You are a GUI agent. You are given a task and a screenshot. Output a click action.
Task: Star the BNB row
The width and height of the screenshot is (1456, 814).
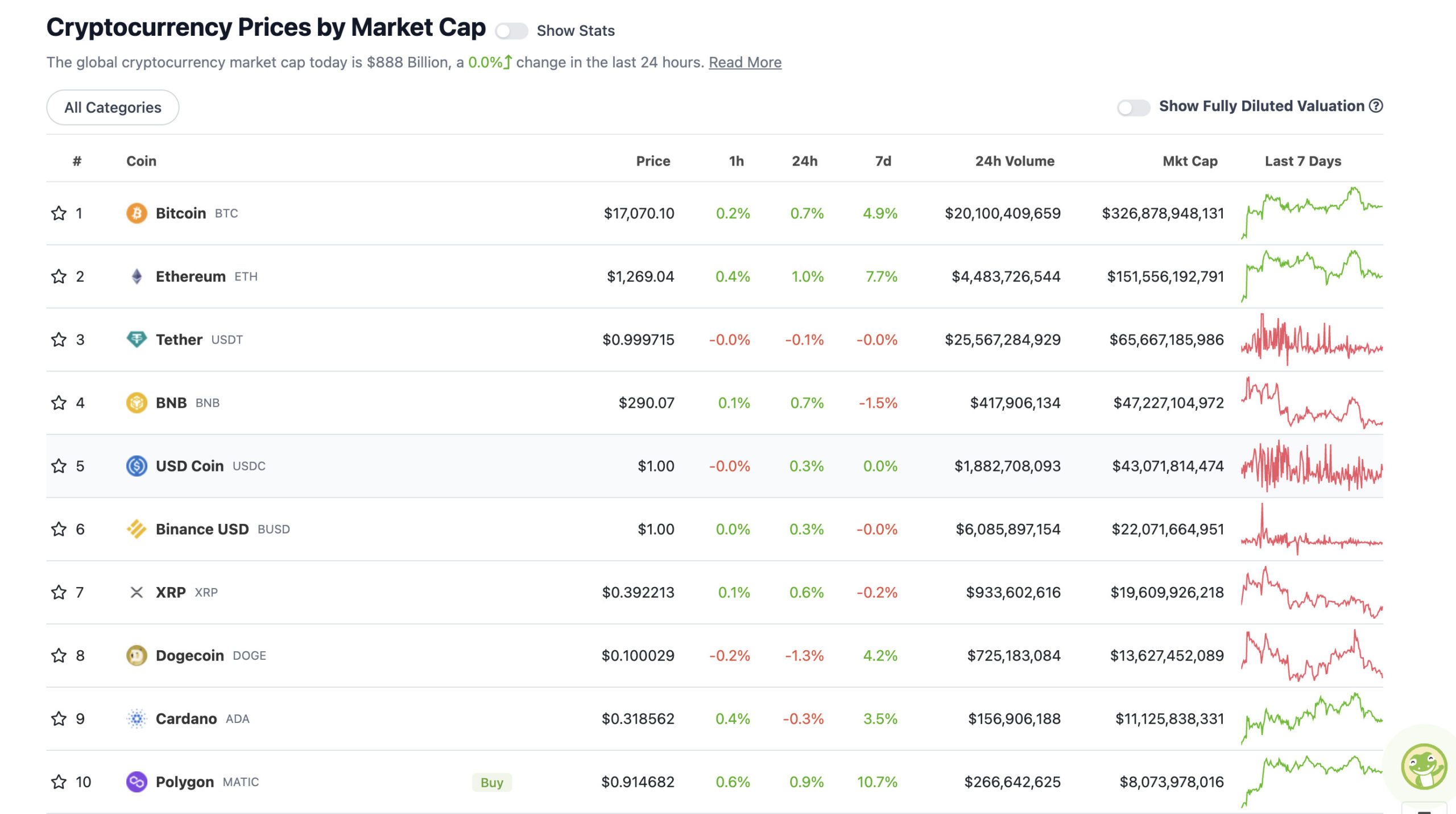click(59, 403)
